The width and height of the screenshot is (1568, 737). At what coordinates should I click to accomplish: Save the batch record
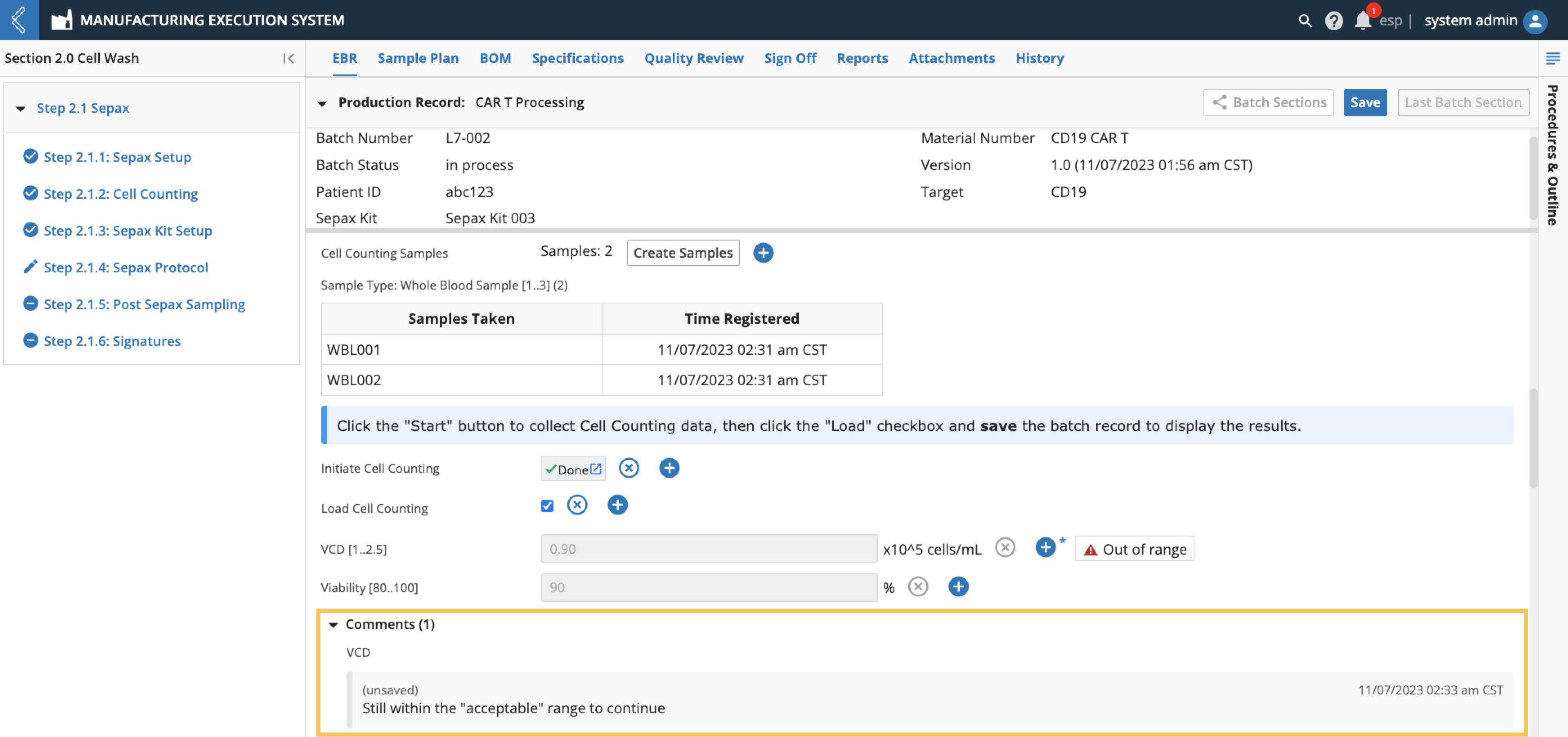click(x=1365, y=102)
